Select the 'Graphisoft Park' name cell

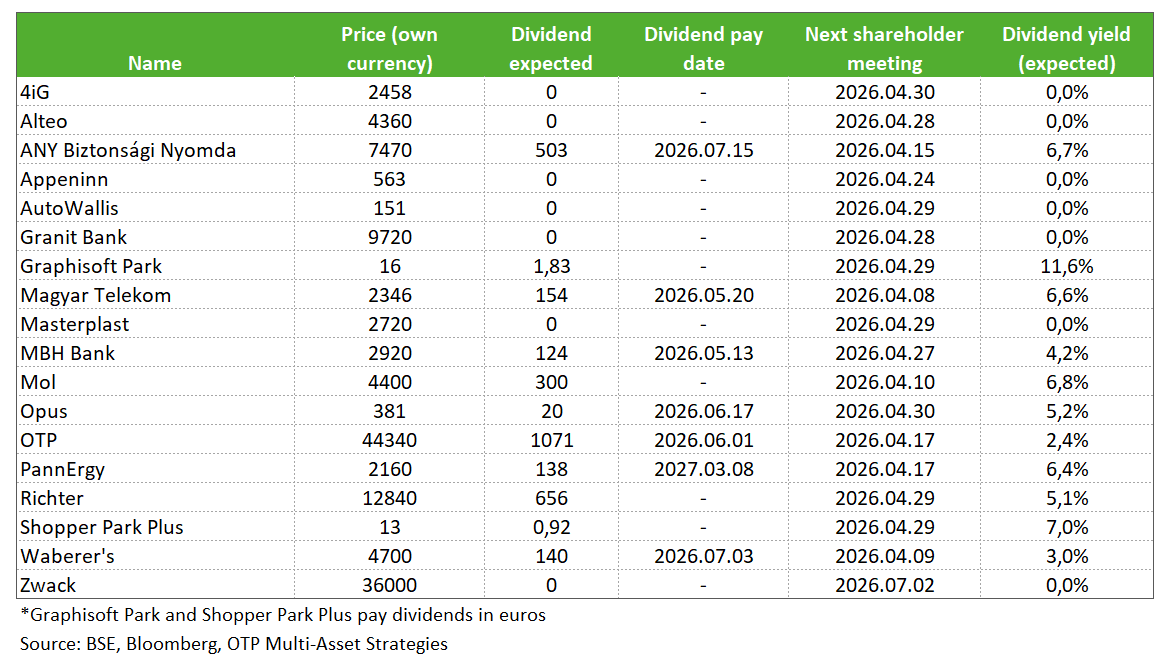[155, 266]
